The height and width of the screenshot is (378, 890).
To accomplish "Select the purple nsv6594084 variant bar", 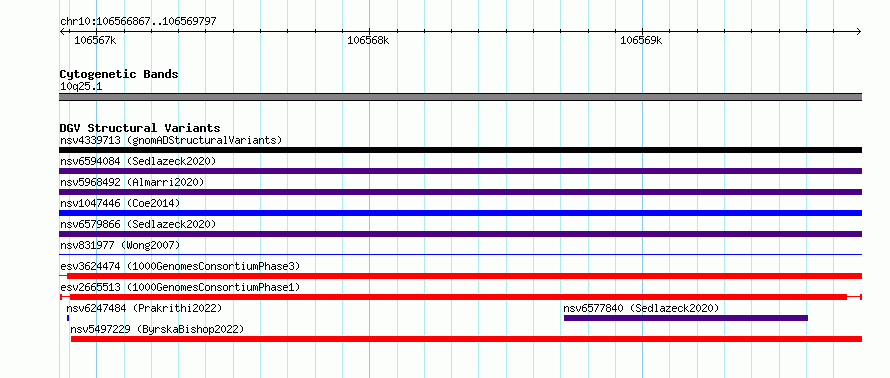I will [x=460, y=171].
